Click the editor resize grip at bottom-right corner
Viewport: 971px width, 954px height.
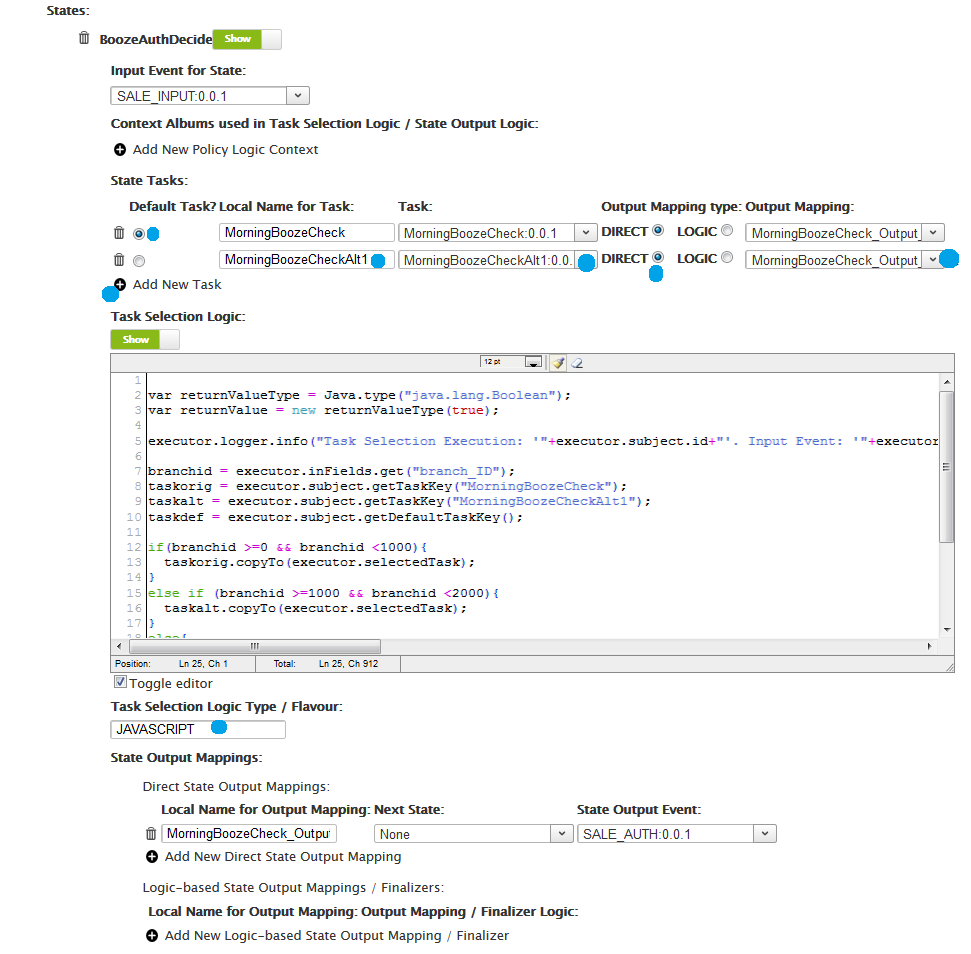950,667
